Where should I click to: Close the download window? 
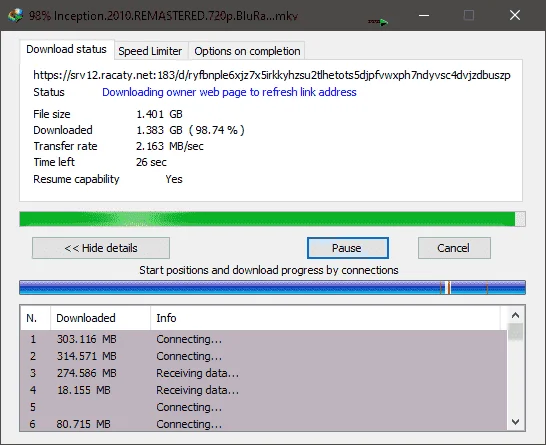(x=515, y=15)
